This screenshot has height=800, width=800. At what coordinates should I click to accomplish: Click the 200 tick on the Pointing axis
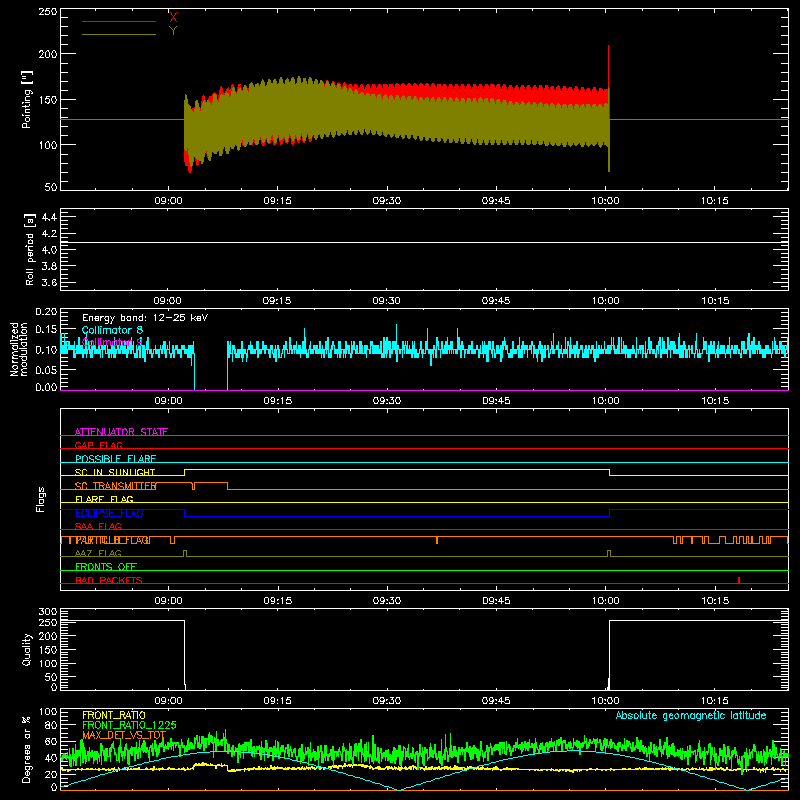point(48,54)
